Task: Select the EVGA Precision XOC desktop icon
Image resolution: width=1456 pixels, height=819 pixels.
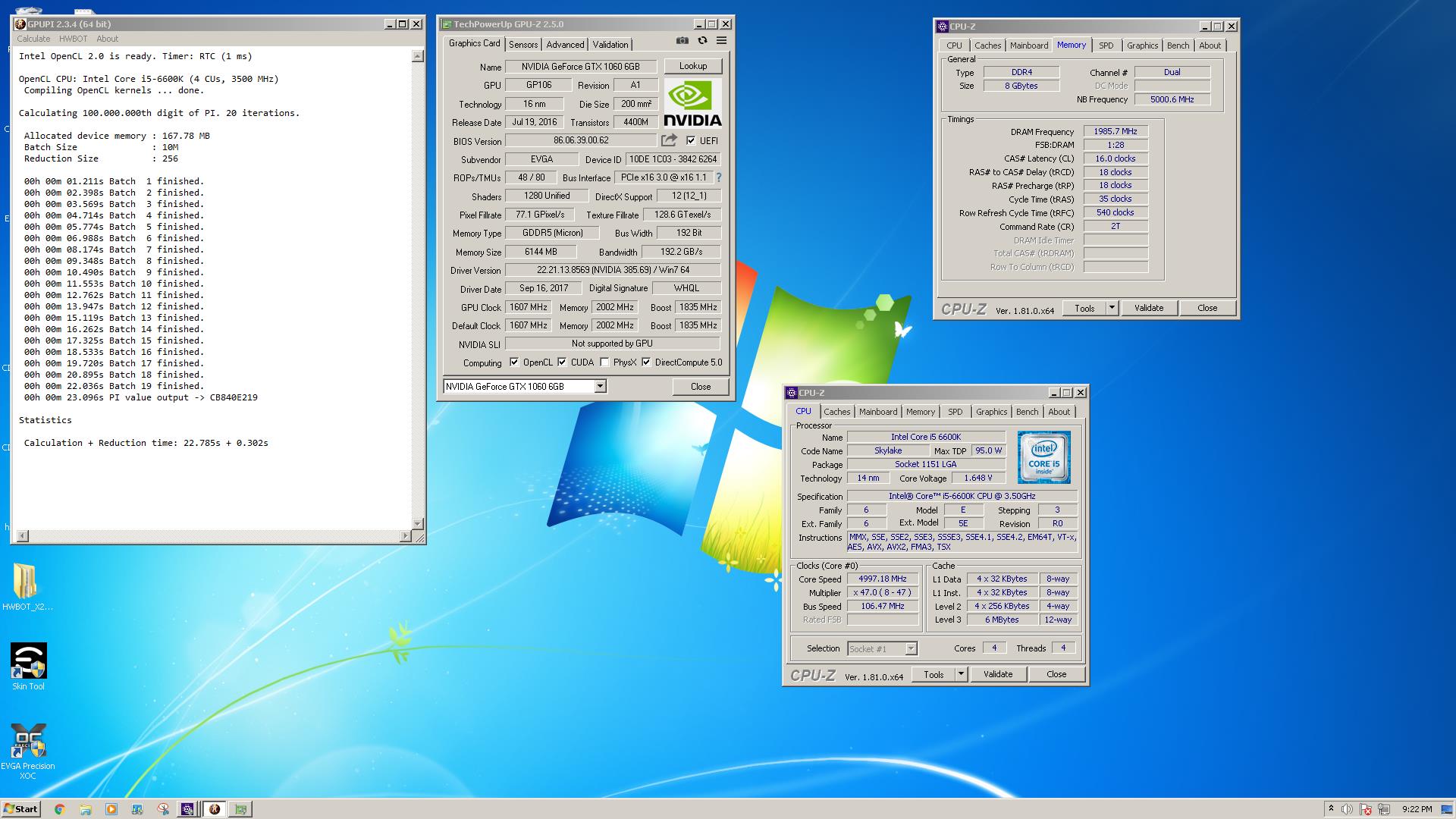Action: [28, 752]
